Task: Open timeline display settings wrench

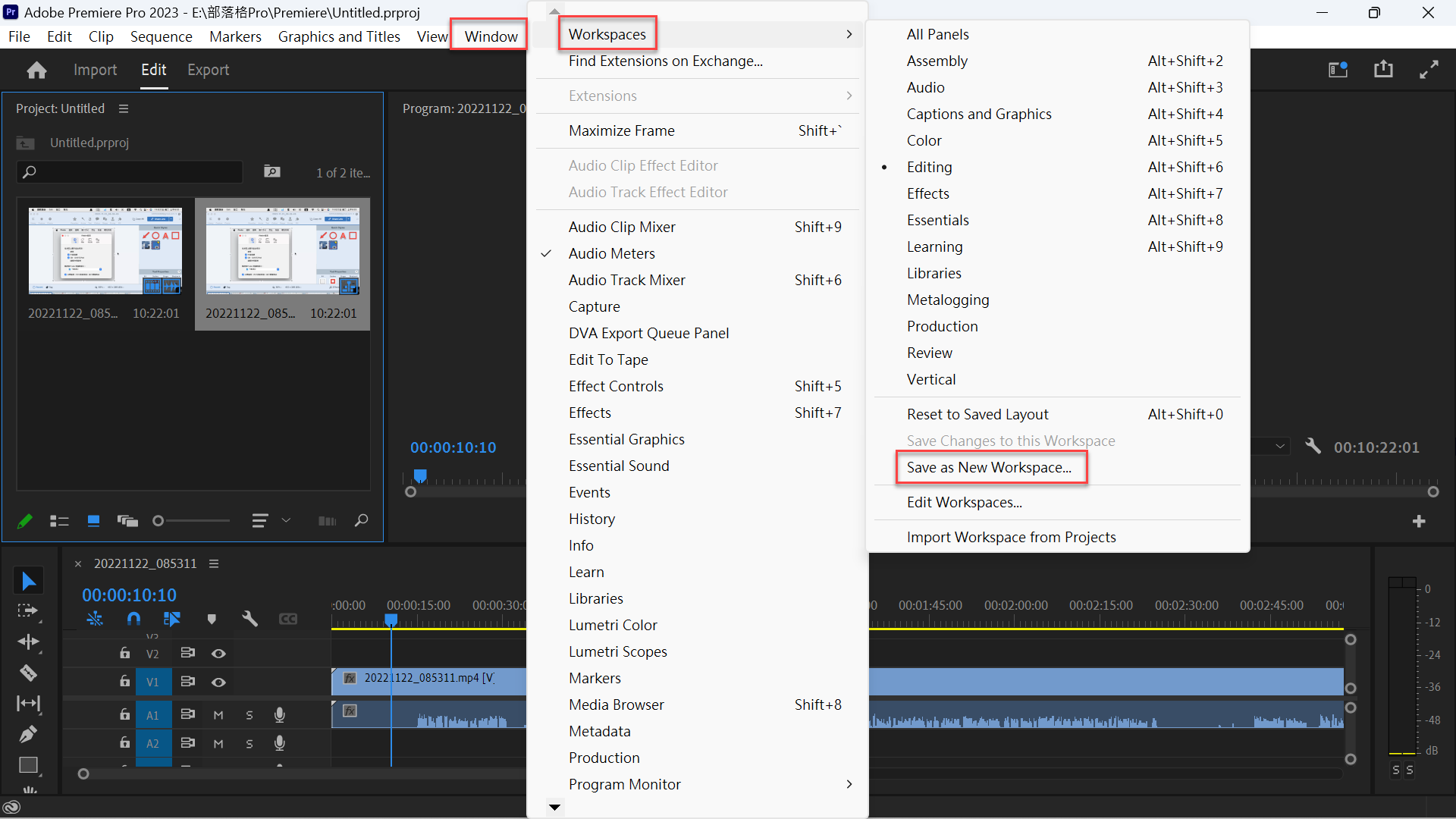Action: click(x=249, y=619)
